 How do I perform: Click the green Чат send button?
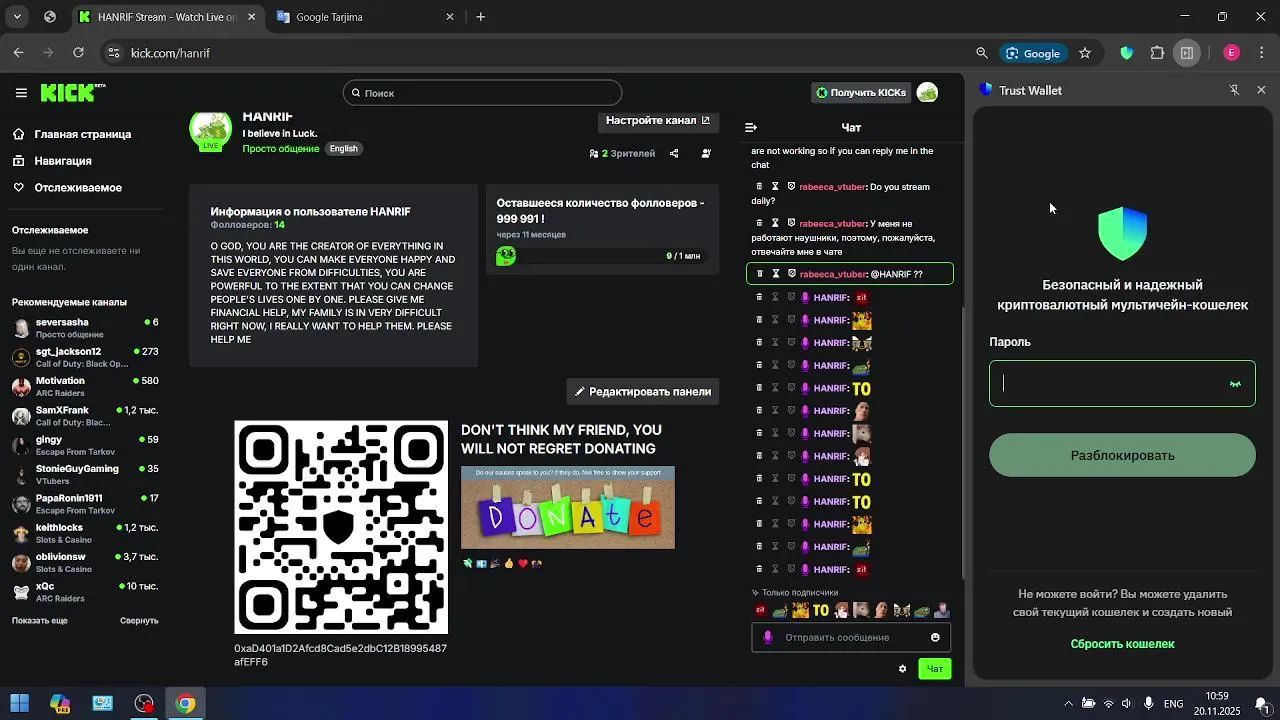pos(935,669)
